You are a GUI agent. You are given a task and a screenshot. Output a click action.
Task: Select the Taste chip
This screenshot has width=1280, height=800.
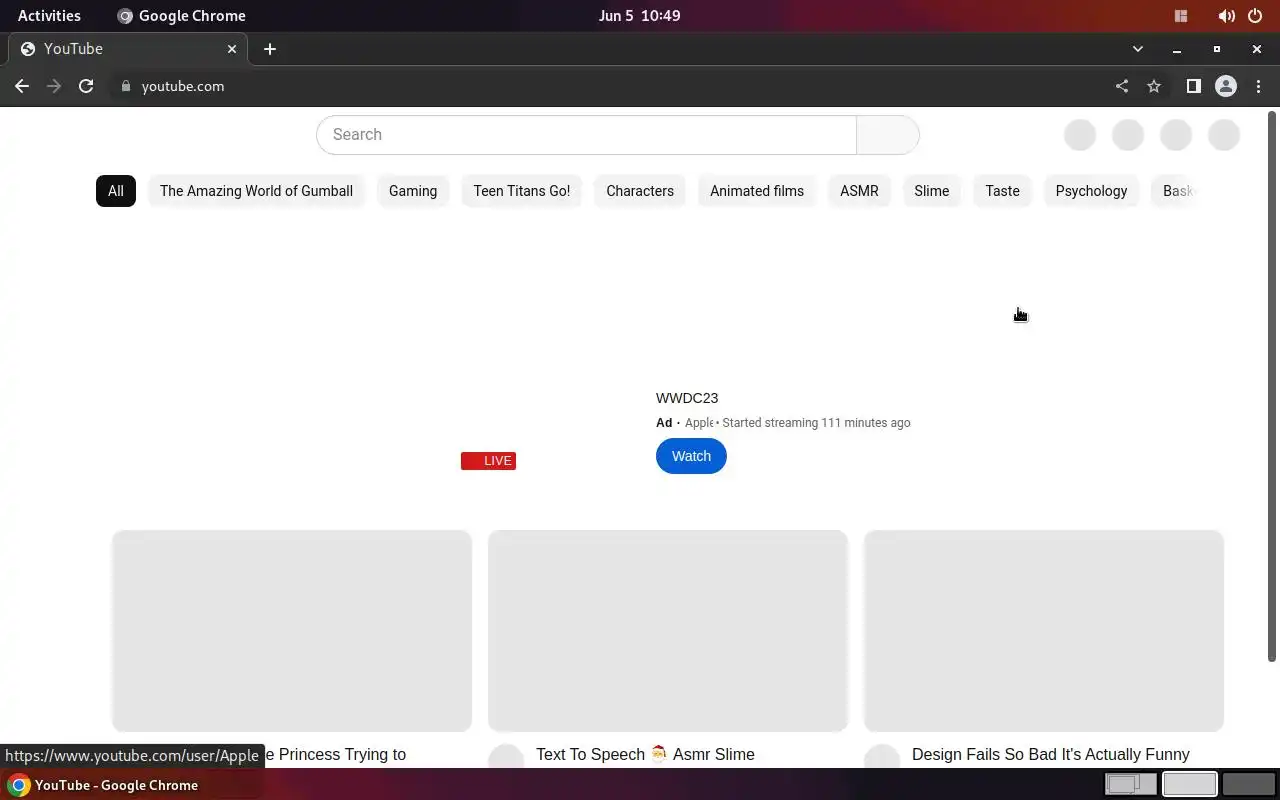1002,191
